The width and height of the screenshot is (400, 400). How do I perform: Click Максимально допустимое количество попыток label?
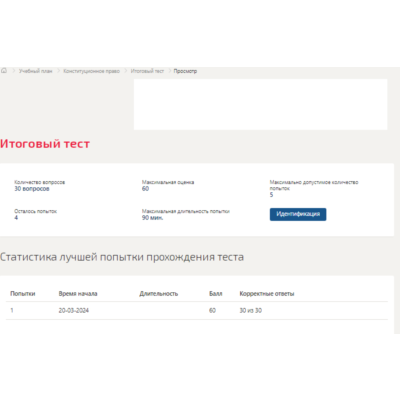314,185
